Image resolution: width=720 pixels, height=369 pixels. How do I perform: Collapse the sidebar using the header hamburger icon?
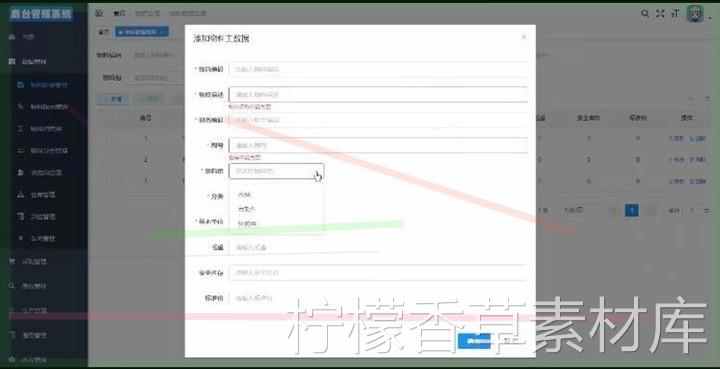click(99, 13)
